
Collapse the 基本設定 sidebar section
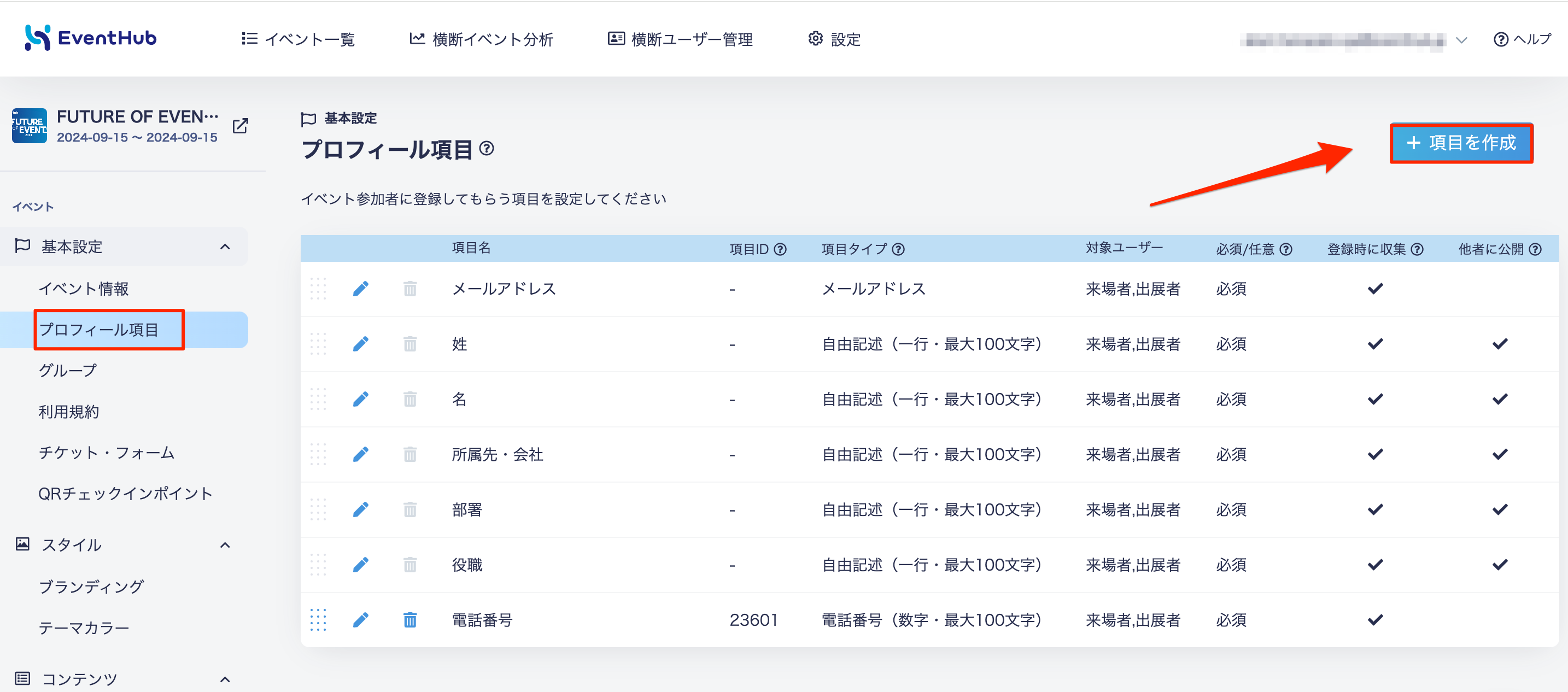(x=225, y=247)
